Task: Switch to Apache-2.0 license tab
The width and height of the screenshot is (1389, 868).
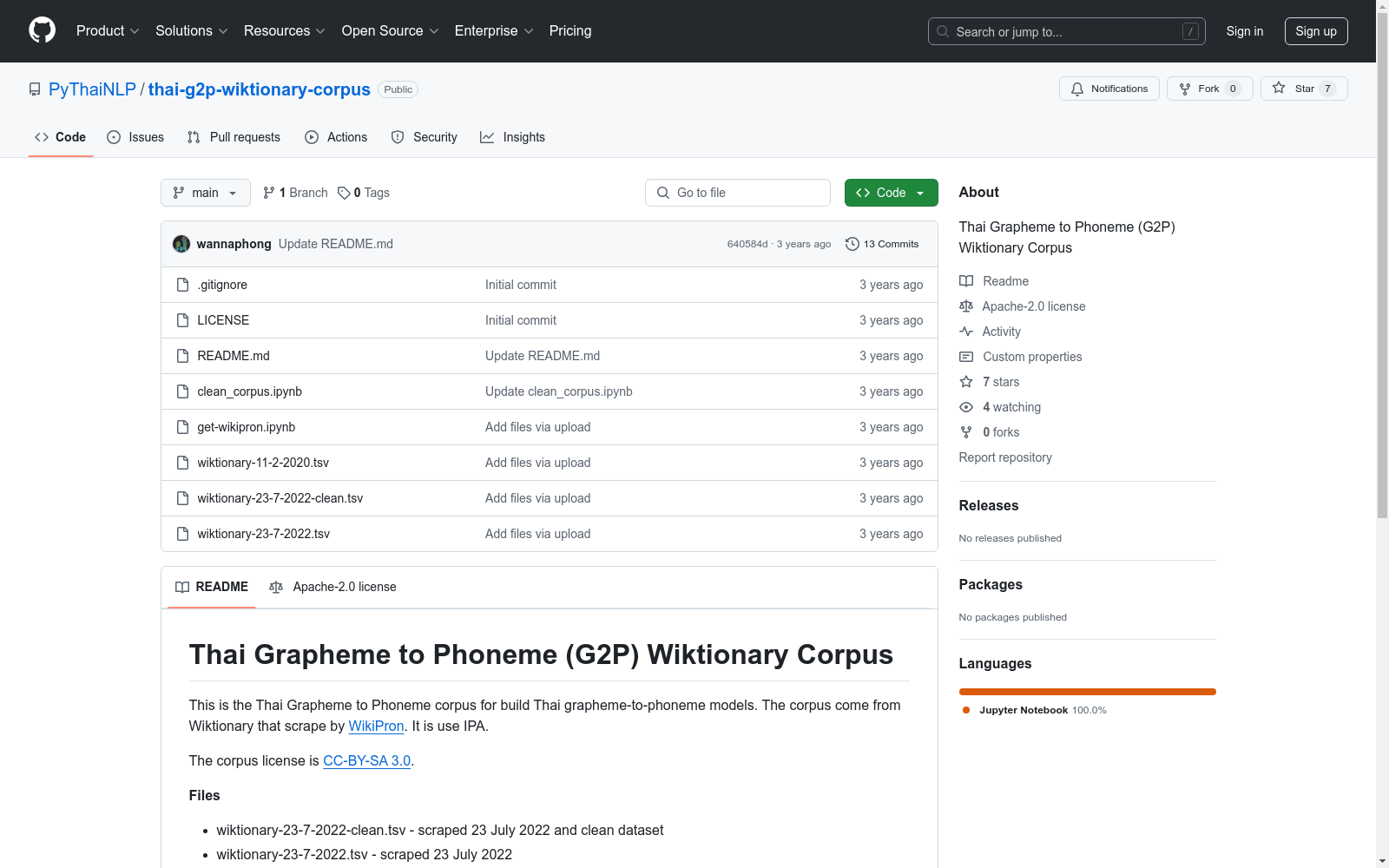Action: pos(332,587)
